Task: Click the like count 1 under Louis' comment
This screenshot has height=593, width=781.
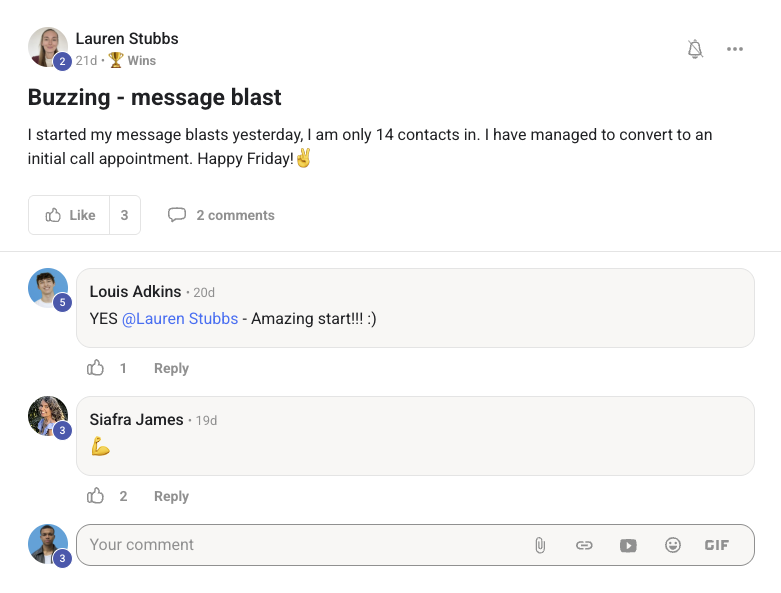Action: coord(123,368)
